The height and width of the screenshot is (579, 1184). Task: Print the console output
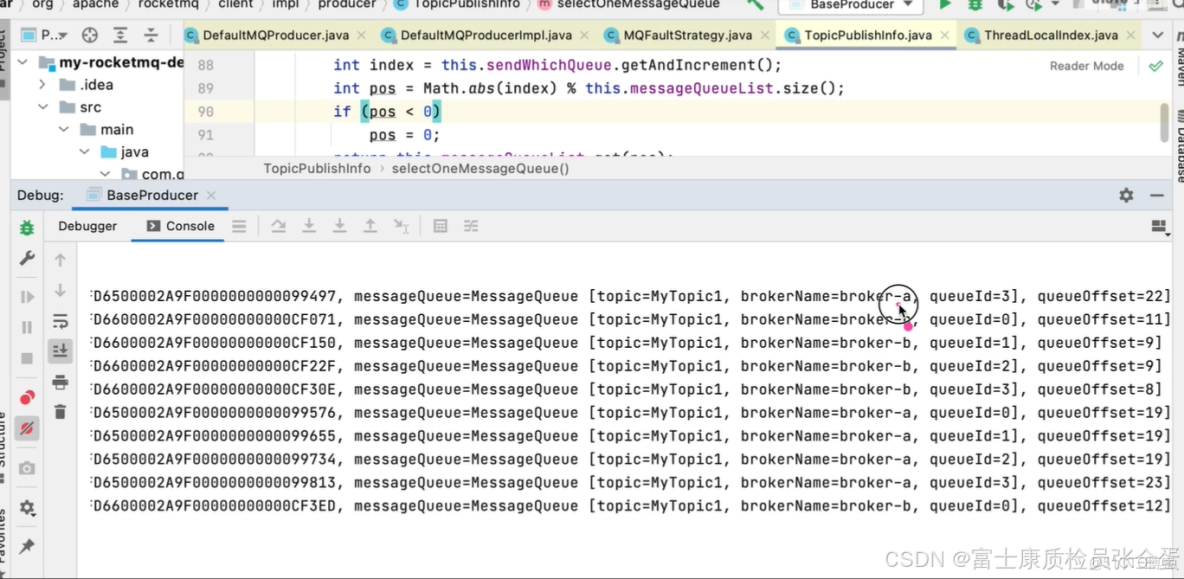click(60, 382)
